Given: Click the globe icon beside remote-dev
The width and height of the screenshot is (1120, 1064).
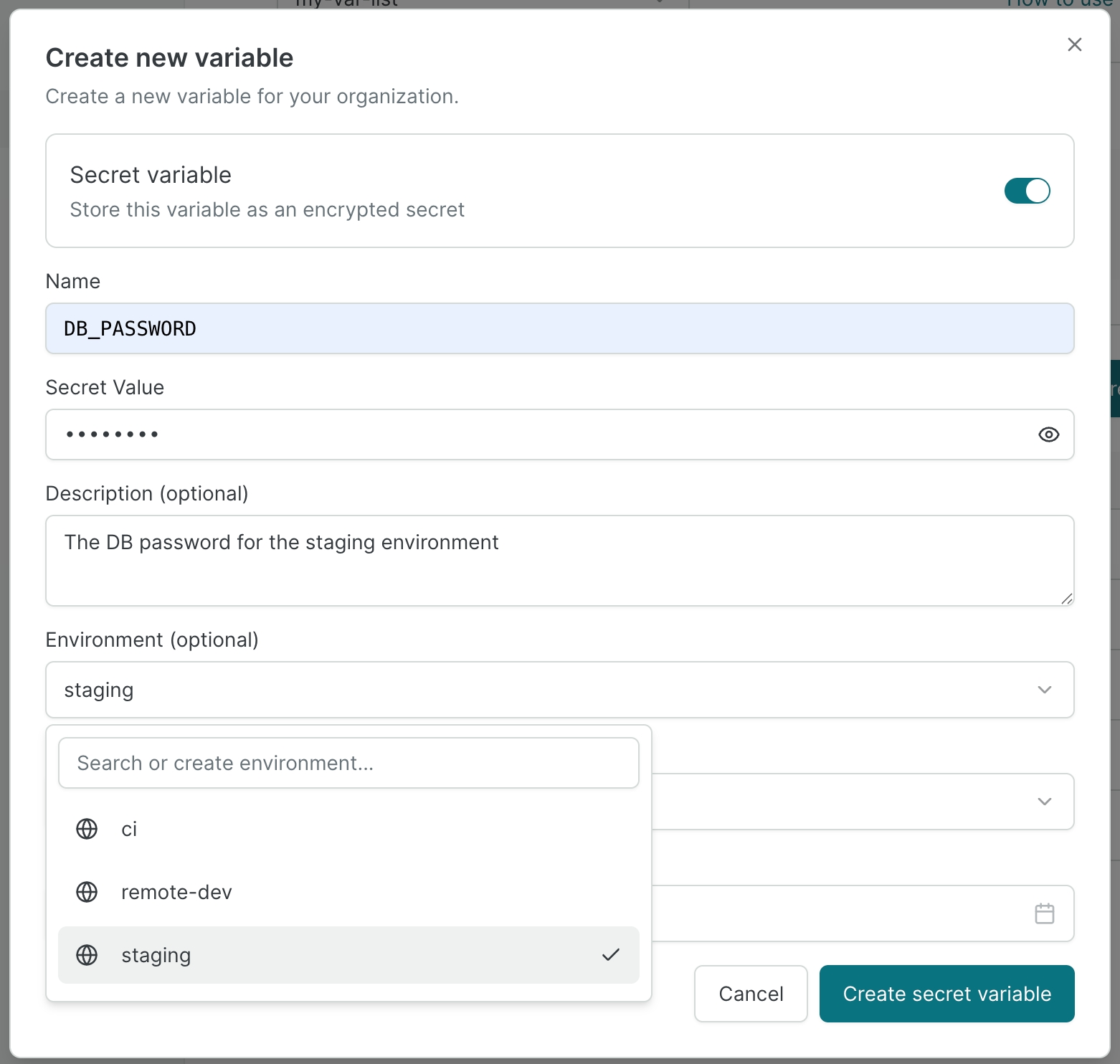Looking at the screenshot, I should pos(86,892).
